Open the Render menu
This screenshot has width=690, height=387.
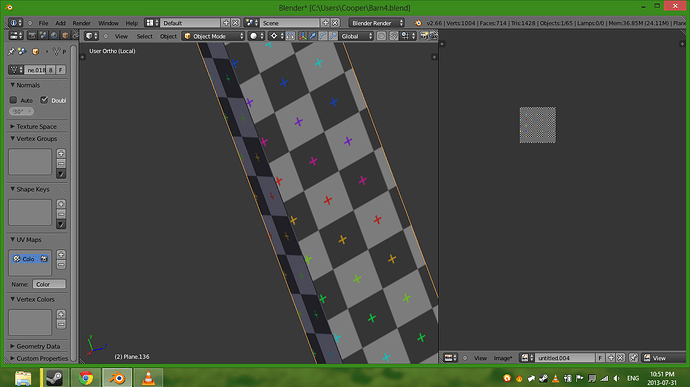(x=81, y=23)
